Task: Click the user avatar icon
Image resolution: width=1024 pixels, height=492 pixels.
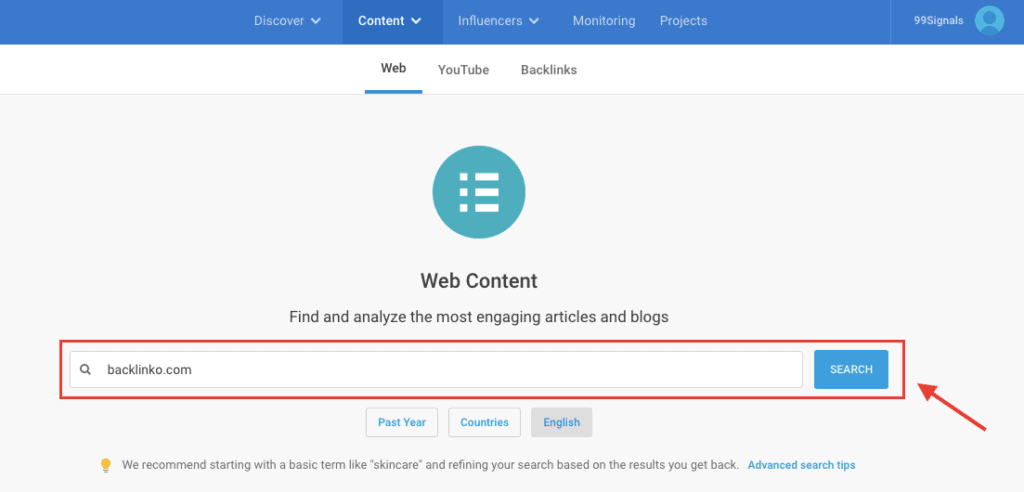Action: point(989,21)
